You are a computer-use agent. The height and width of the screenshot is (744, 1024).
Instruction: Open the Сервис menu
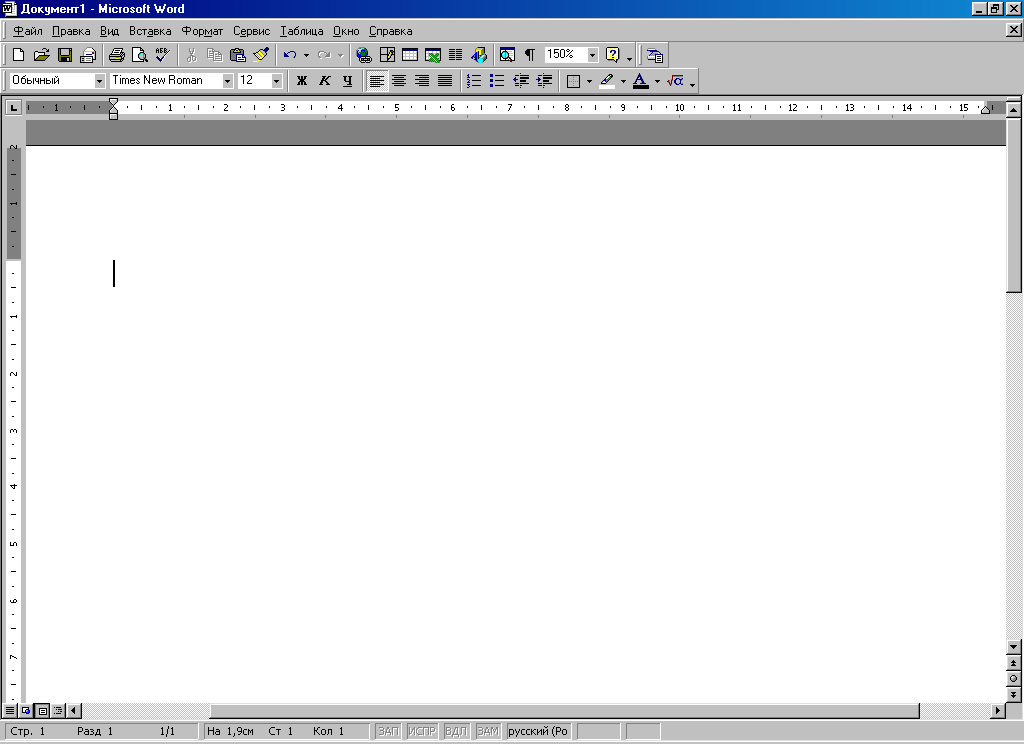251,31
